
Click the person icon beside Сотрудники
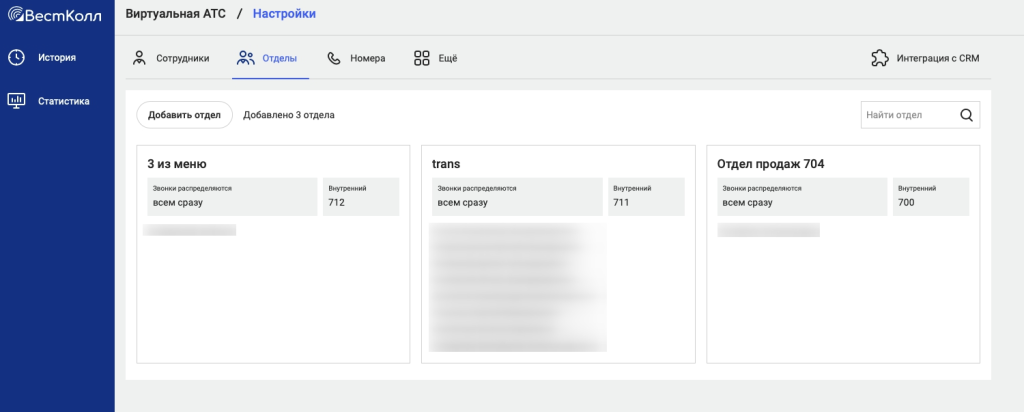pyautogui.click(x=140, y=58)
